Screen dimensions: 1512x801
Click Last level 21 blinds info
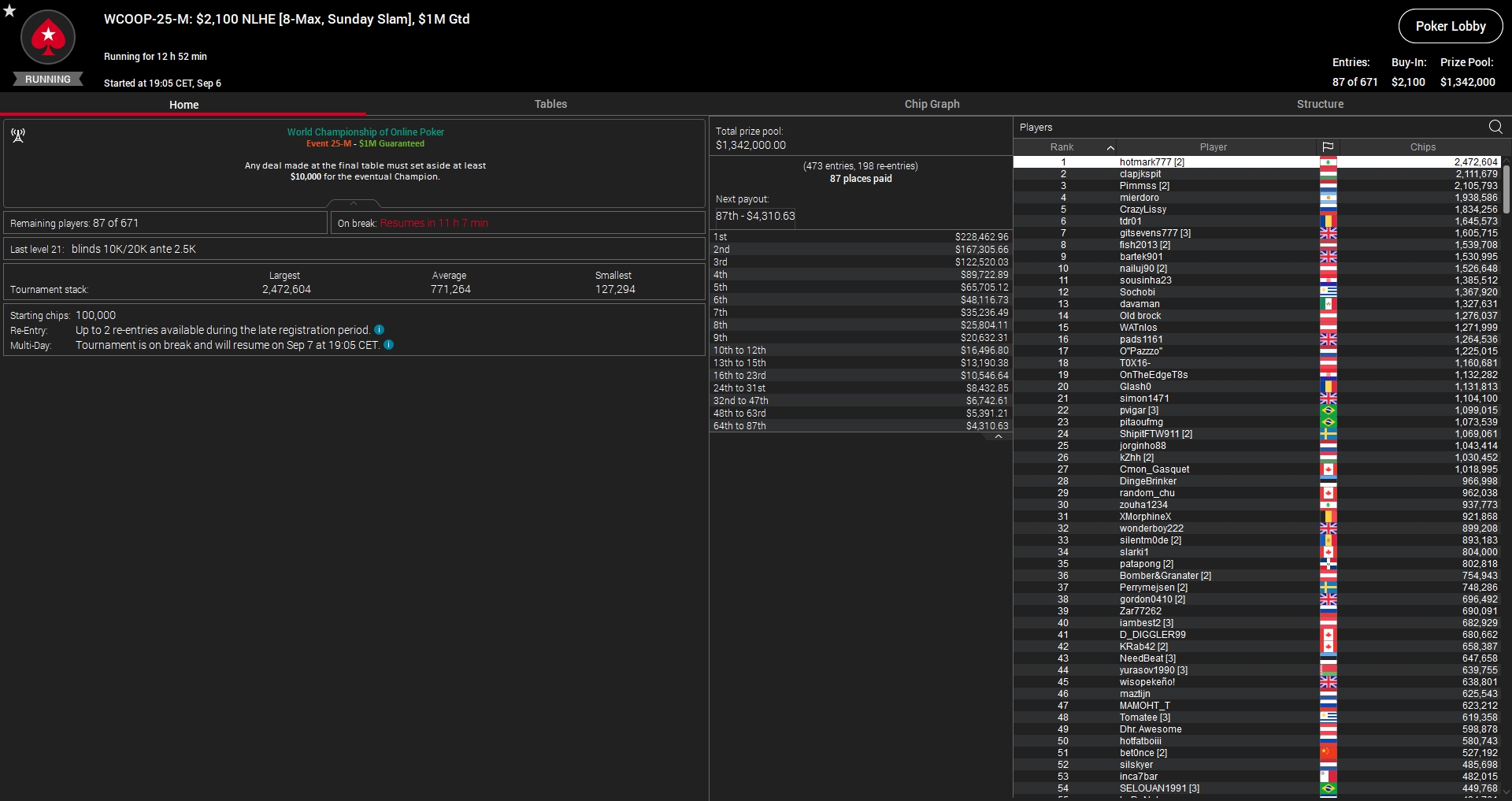(354, 249)
